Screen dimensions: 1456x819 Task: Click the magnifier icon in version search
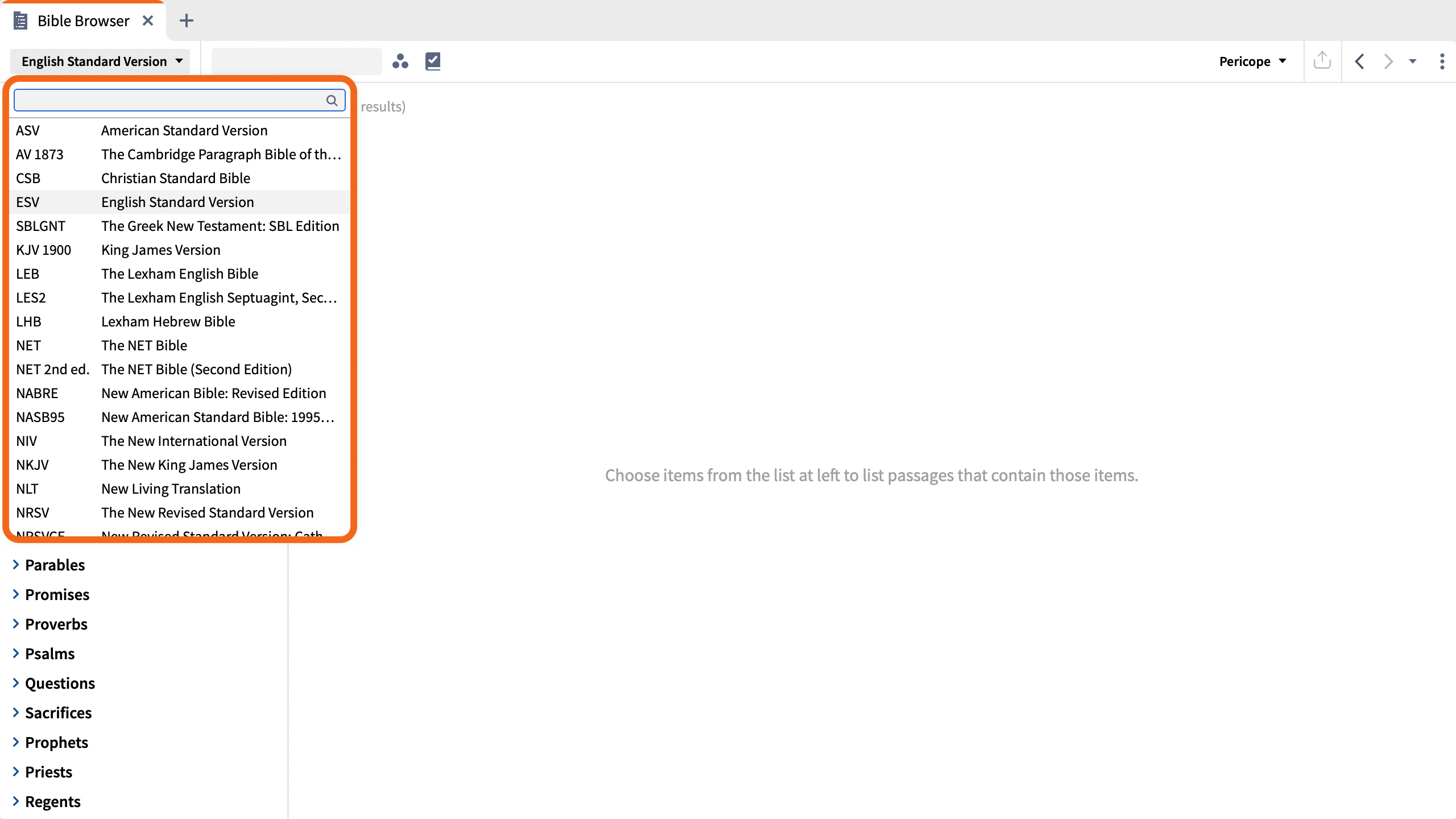(332, 100)
